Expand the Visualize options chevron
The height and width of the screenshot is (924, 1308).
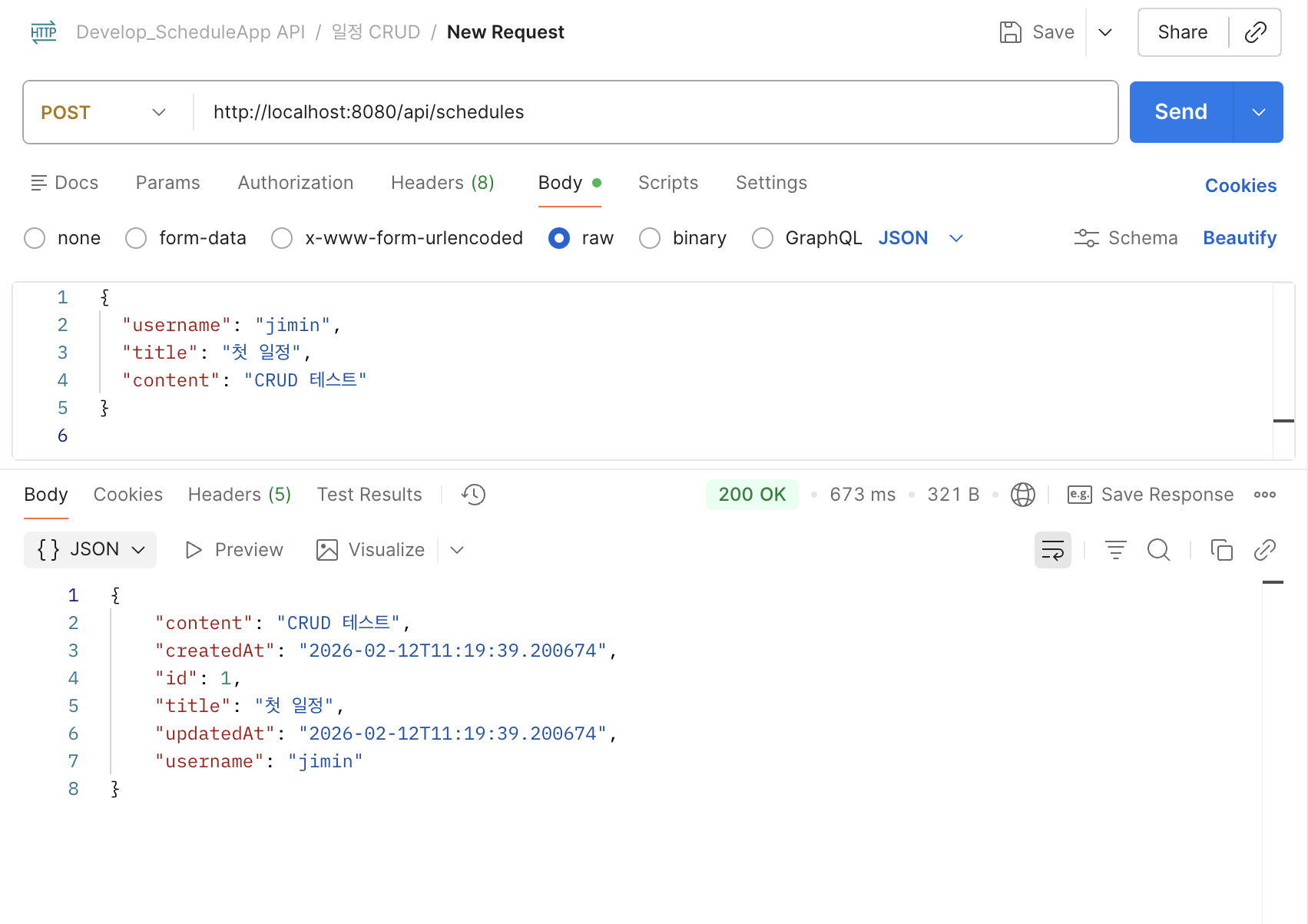click(x=457, y=550)
